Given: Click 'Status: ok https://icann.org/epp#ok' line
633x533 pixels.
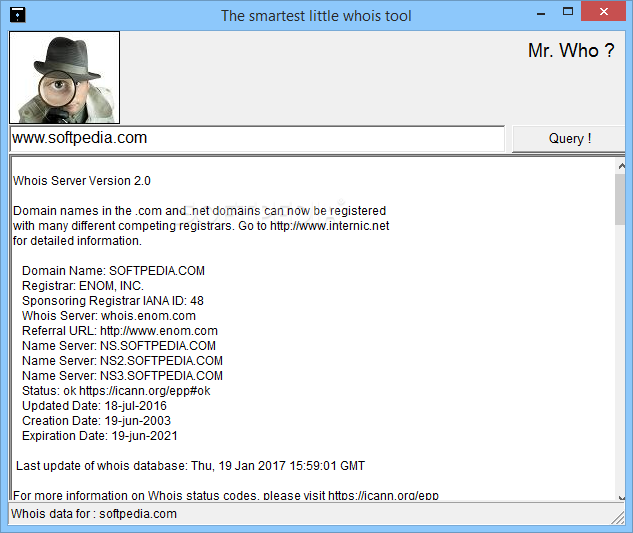Looking at the screenshot, I should pyautogui.click(x=116, y=391).
